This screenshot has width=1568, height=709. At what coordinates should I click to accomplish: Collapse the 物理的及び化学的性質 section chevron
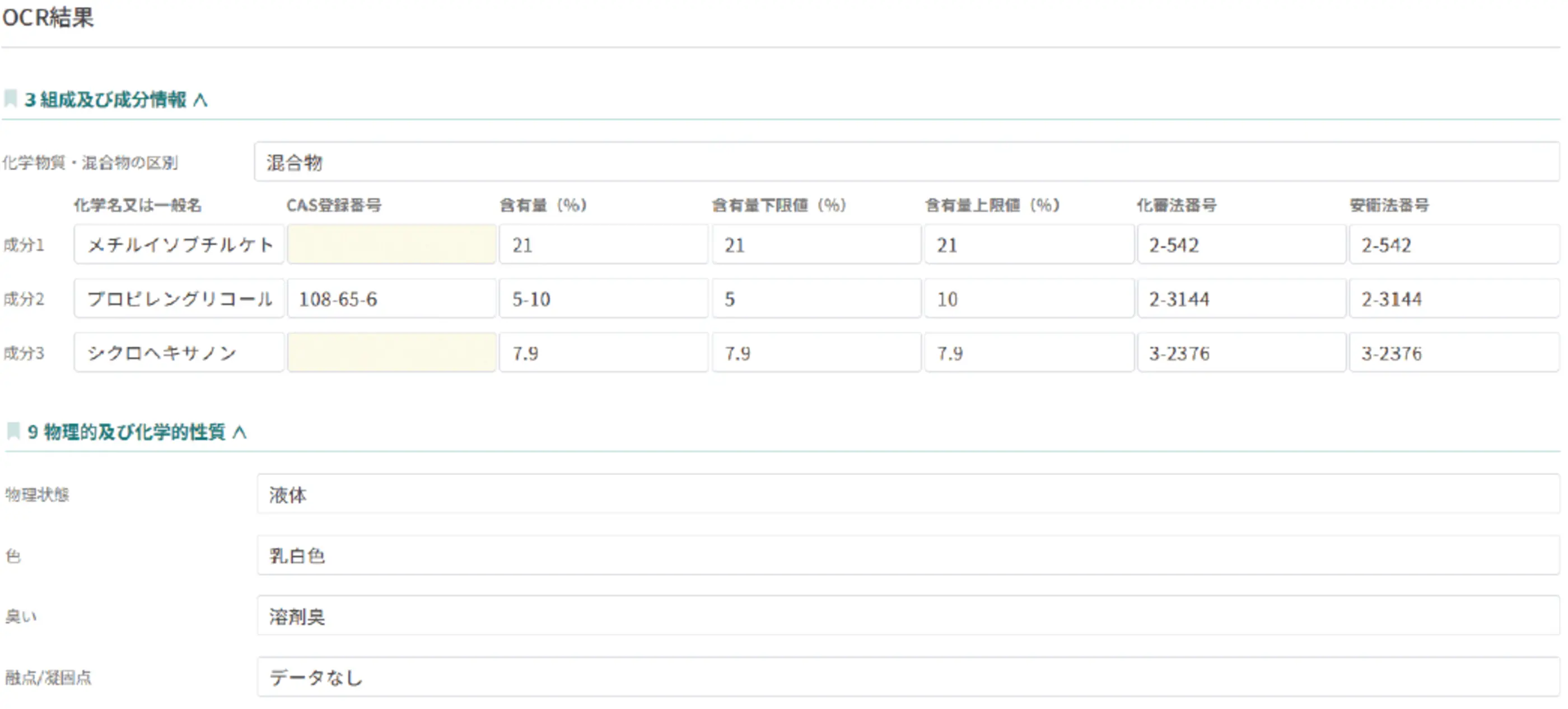coord(240,432)
